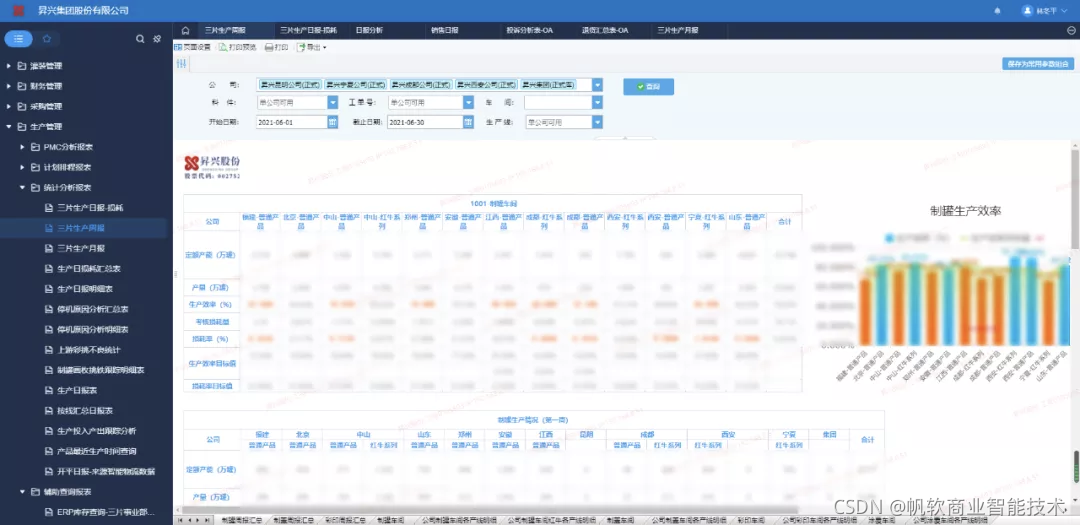Viewport: 1080px width, 525px height.
Task: Expand the 财务管理 folder
Action: tap(9, 86)
